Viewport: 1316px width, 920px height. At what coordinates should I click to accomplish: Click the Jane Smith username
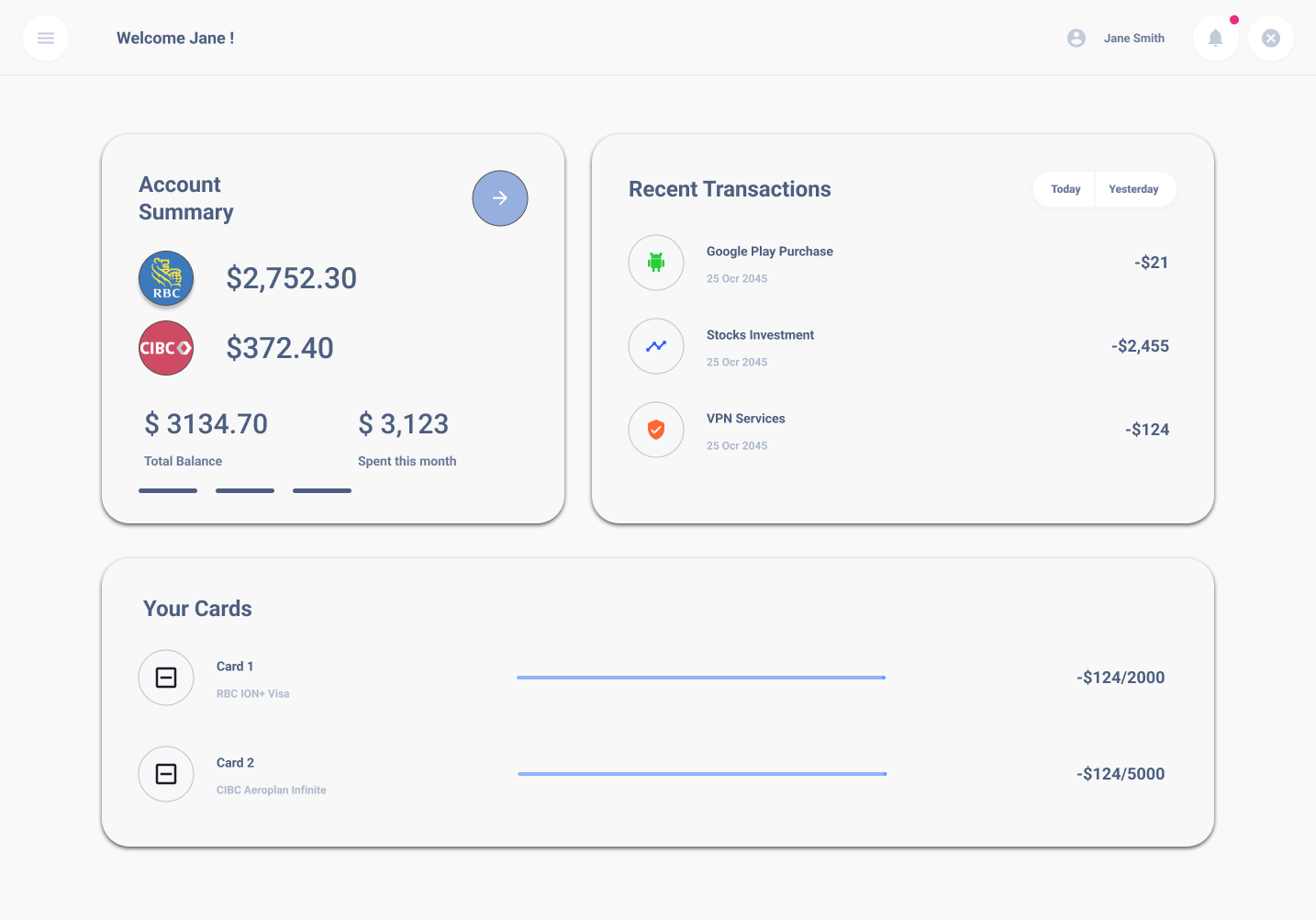click(1134, 39)
